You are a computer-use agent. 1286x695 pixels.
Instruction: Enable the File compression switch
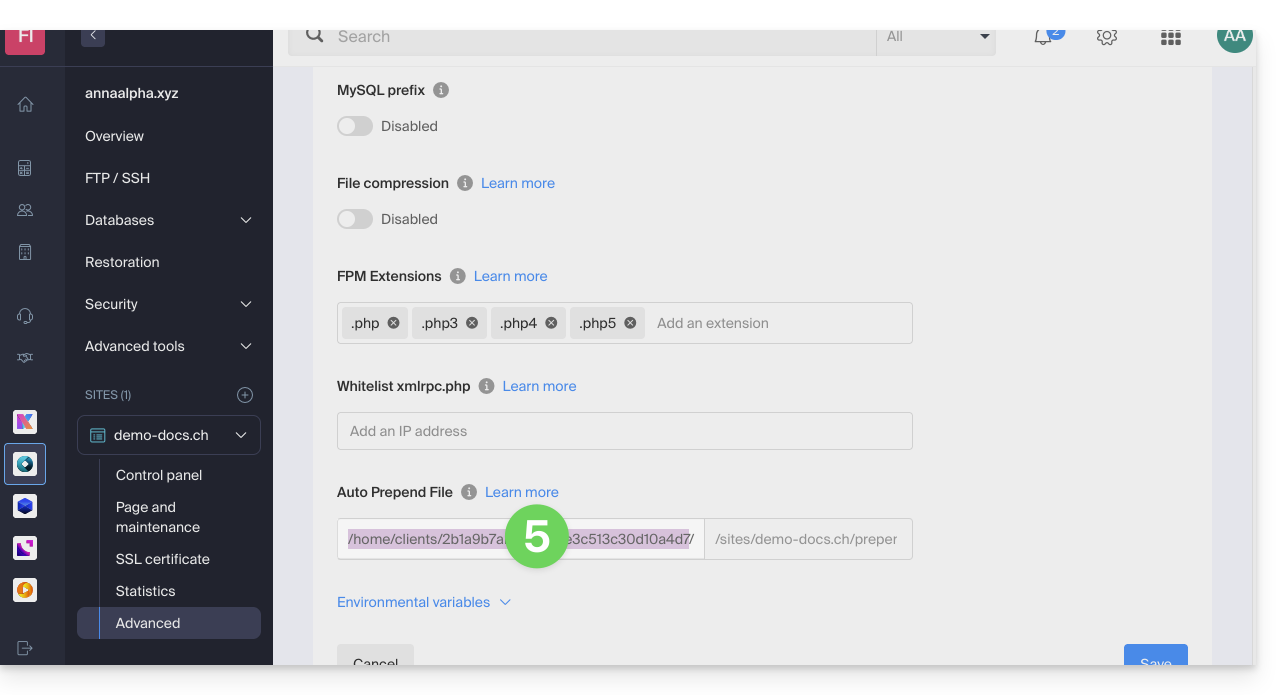(x=355, y=219)
